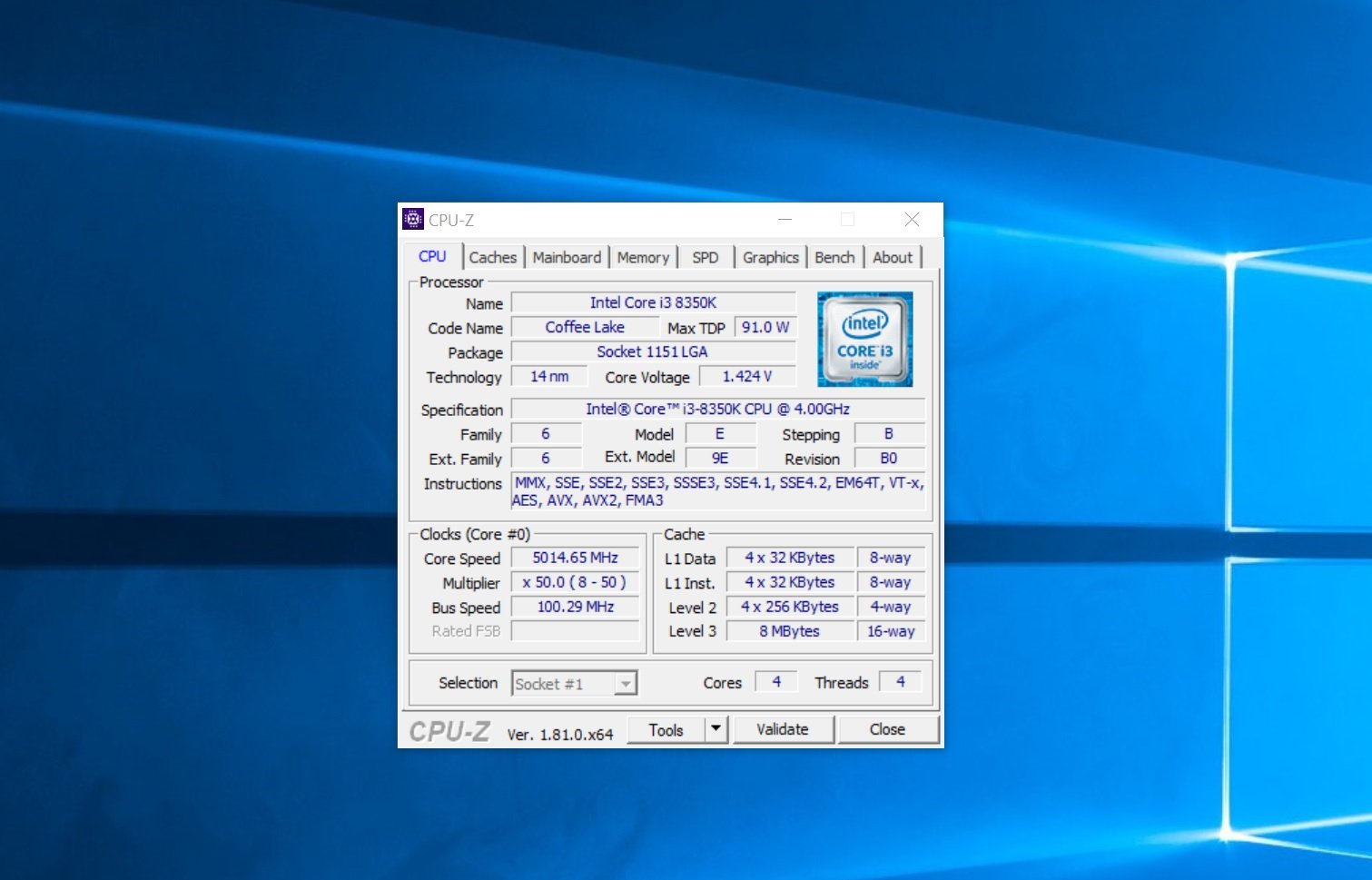Click the code name value 'Coffee Lake'
The height and width of the screenshot is (880, 1372).
point(585,327)
